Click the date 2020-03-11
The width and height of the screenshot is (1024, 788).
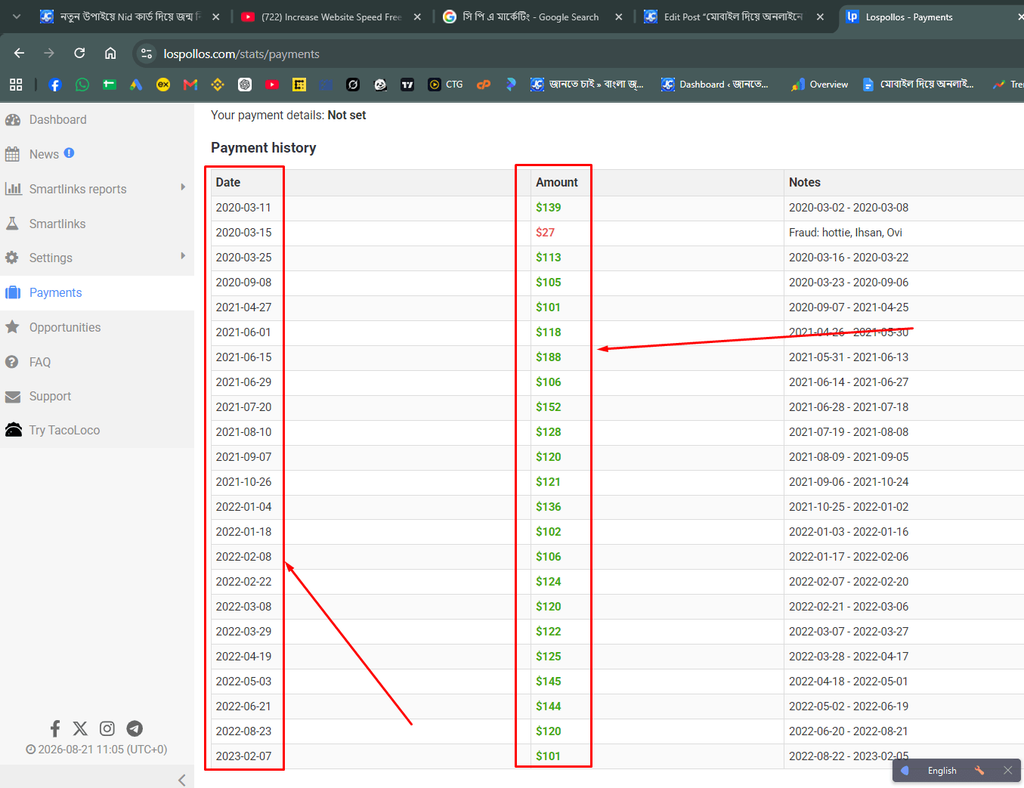(x=243, y=208)
